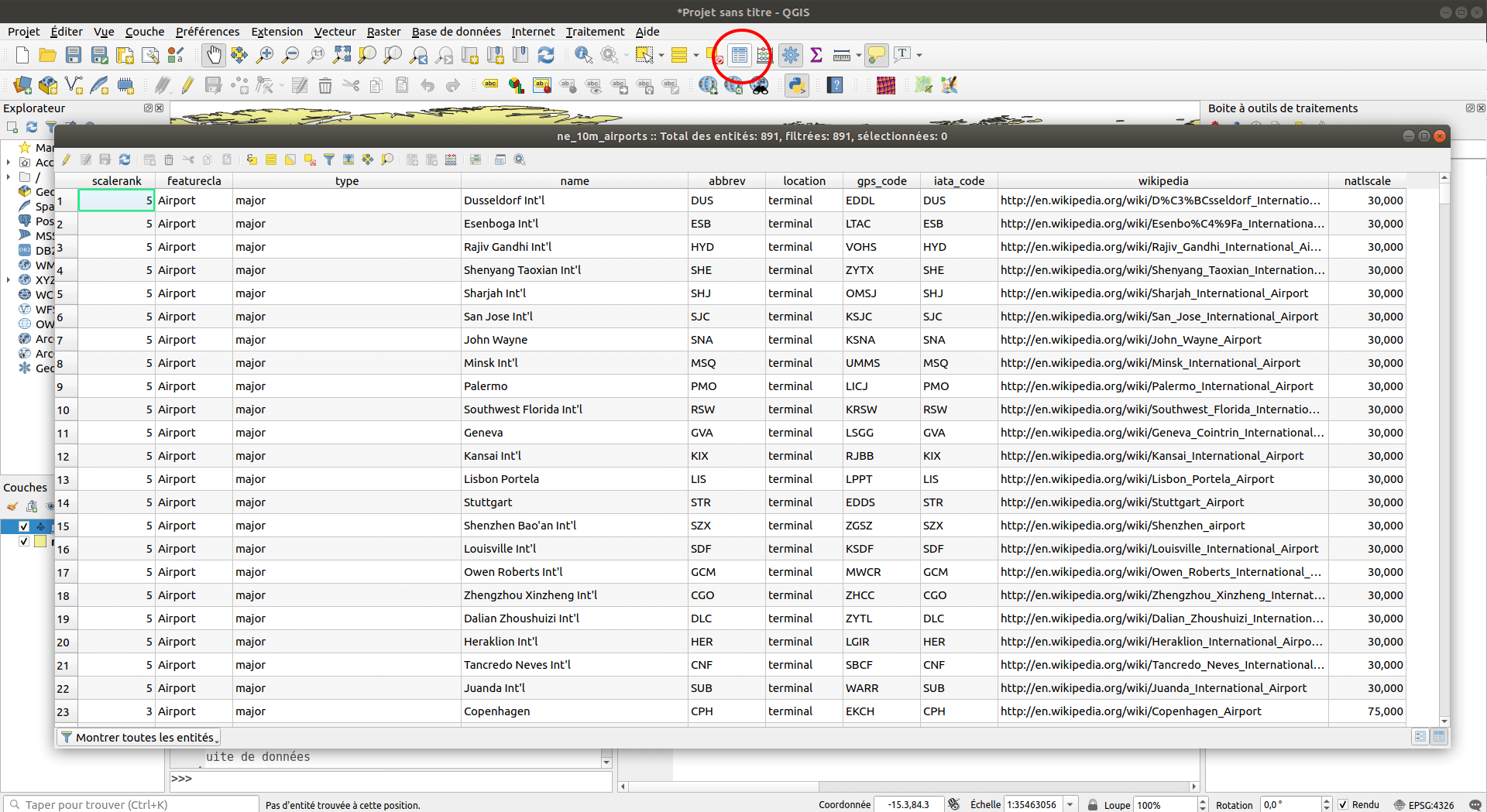Open the Couche menu
Screen dimensions: 1487x812
(x=145, y=32)
